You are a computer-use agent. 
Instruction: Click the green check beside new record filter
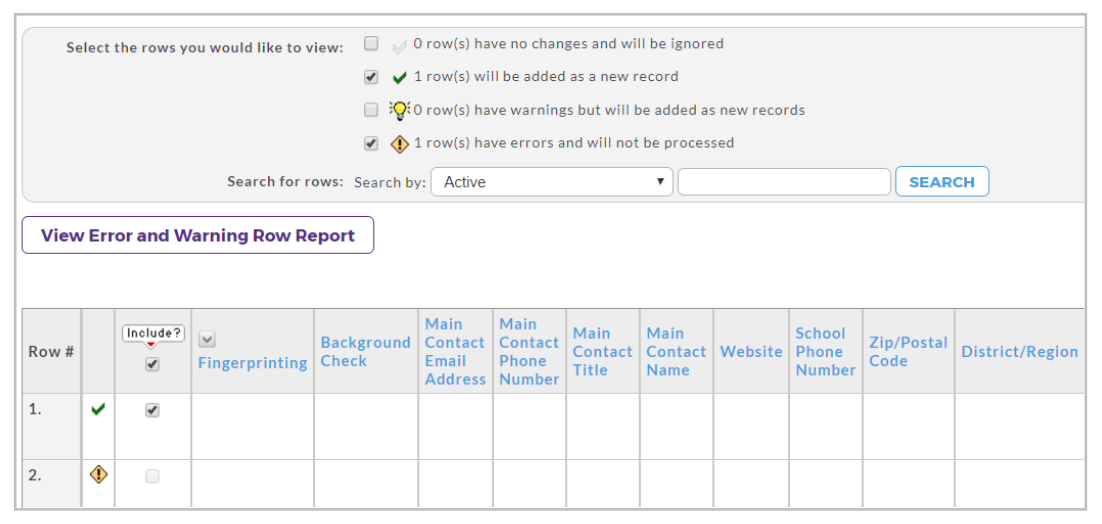pyautogui.click(x=399, y=77)
